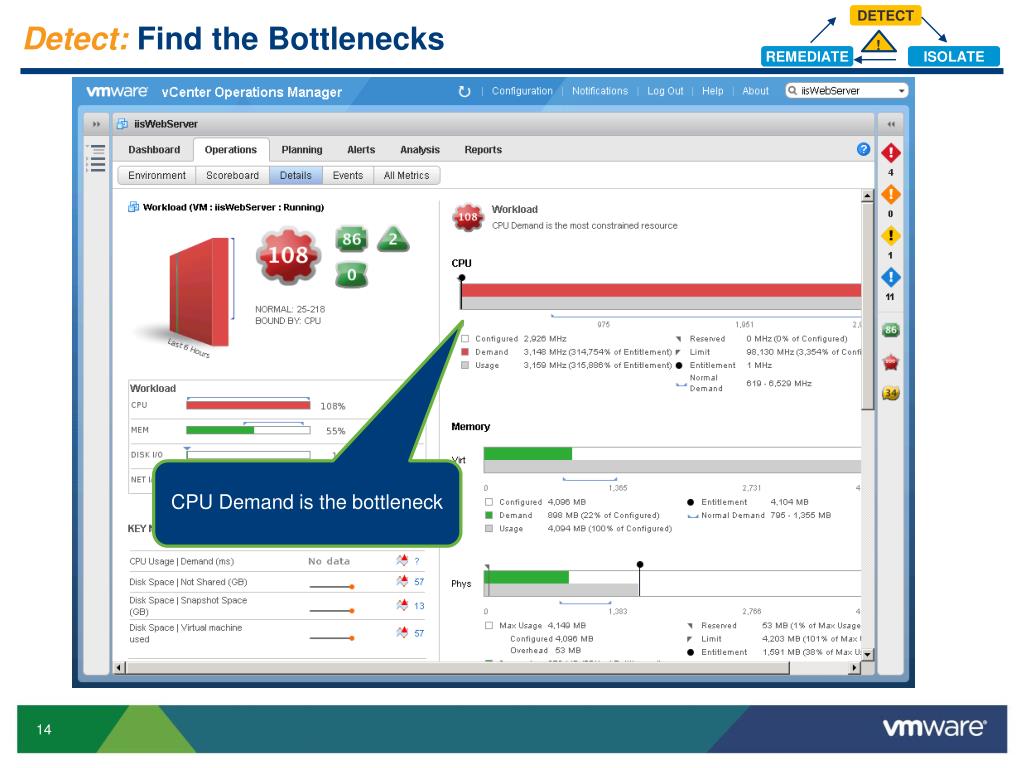Open the search box dropdown arrow
Viewport: 1024px width, 768px height.
[x=901, y=91]
